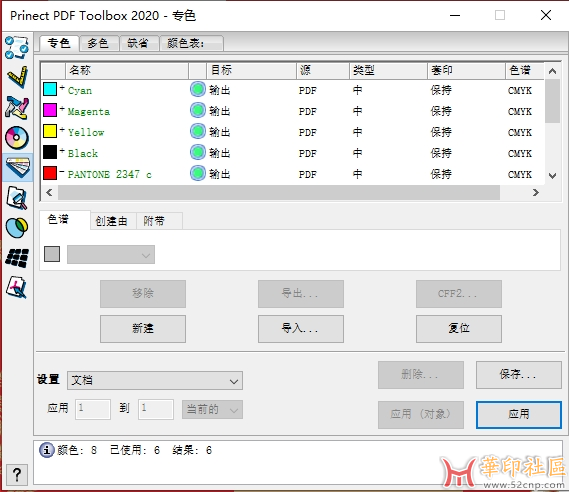The image size is (569, 492).
Task: Select the spot color swatch fan tool
Action: pos(17,167)
